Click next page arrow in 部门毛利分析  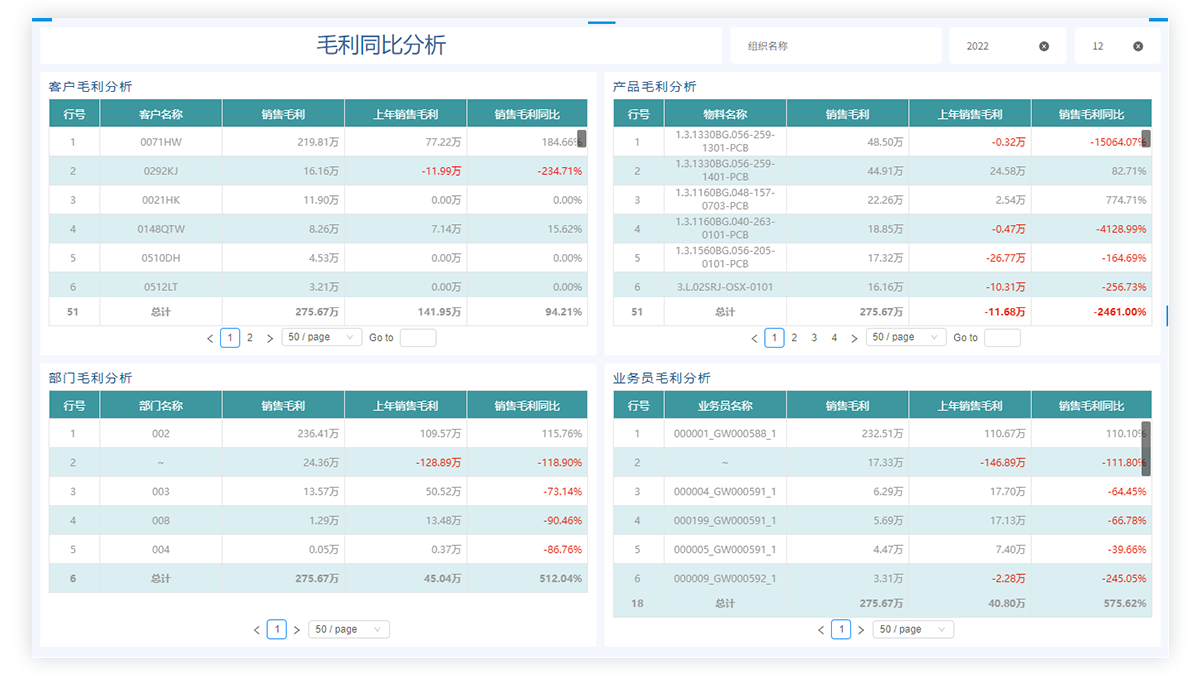click(297, 630)
